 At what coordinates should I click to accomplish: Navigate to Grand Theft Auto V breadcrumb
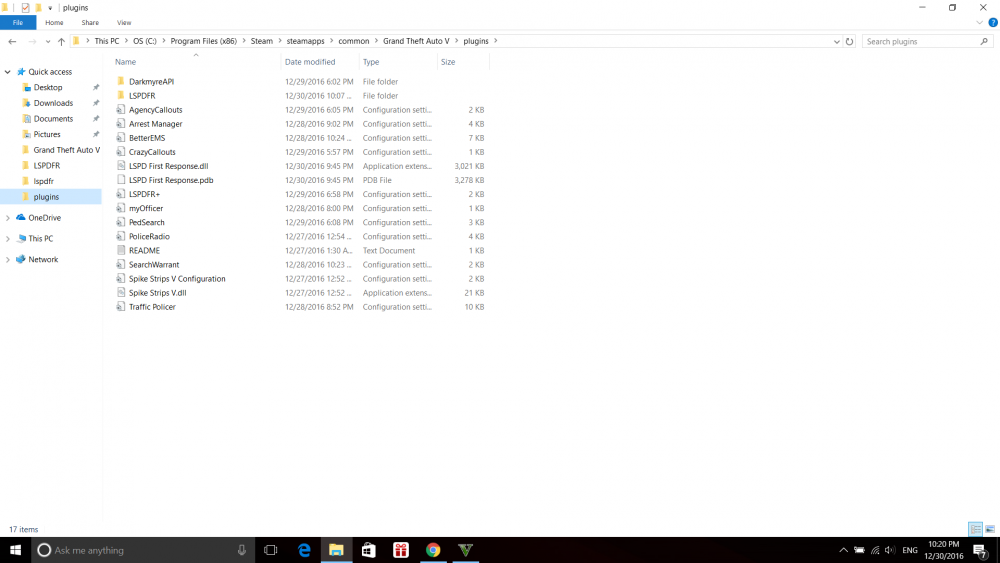(x=416, y=41)
